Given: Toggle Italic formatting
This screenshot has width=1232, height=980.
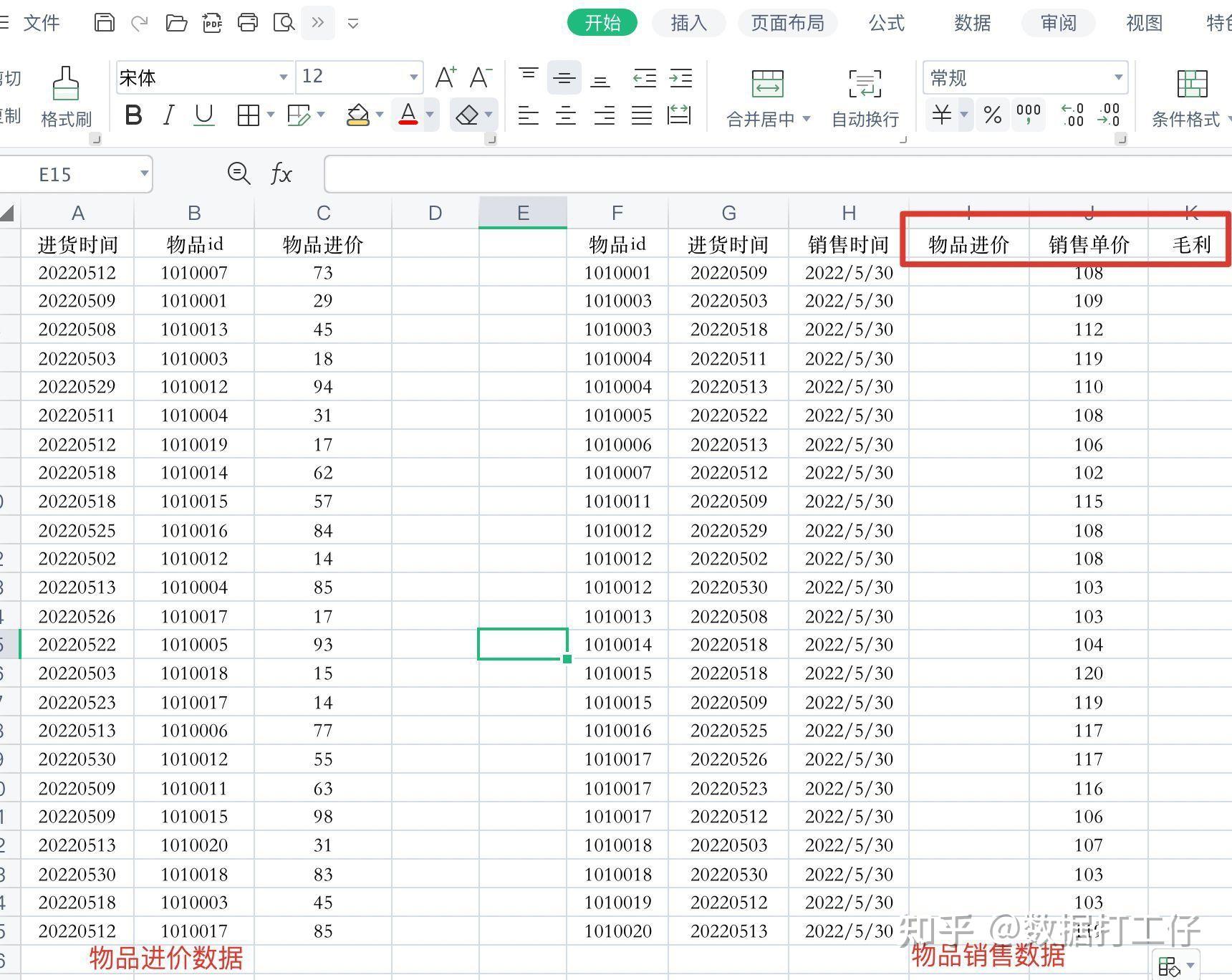Looking at the screenshot, I should 168,115.
